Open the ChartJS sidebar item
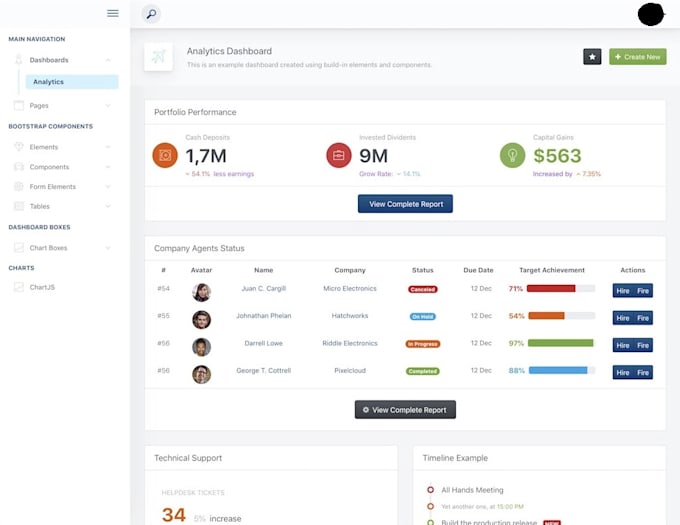680x525 pixels. pos(63,287)
